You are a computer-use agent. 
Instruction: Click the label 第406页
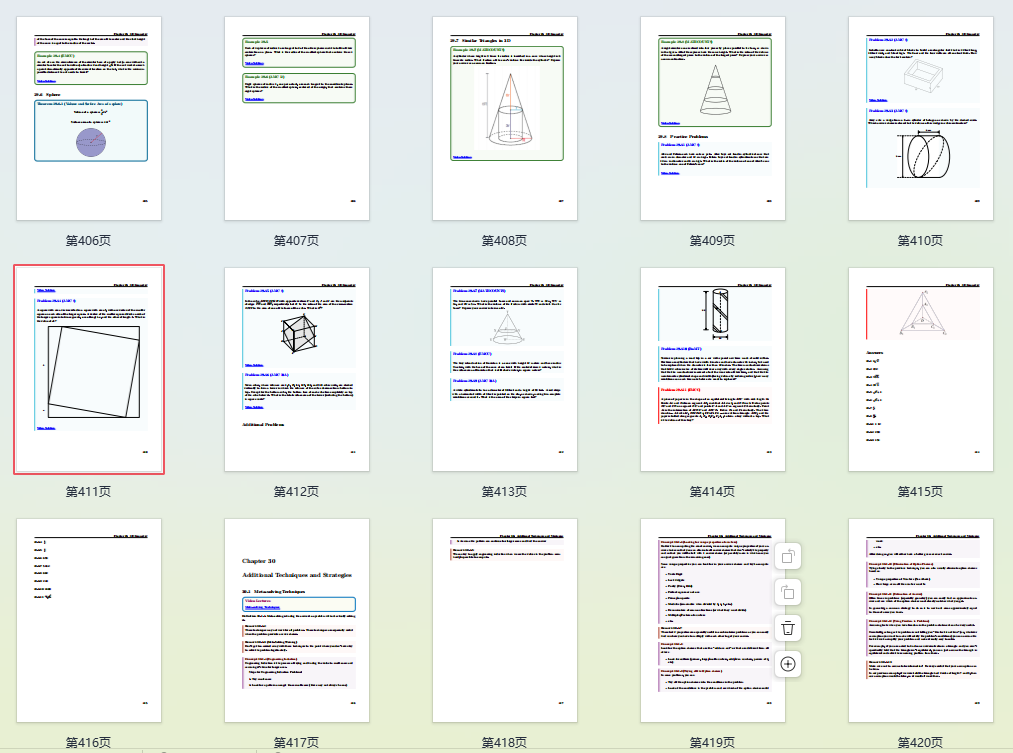(89, 241)
